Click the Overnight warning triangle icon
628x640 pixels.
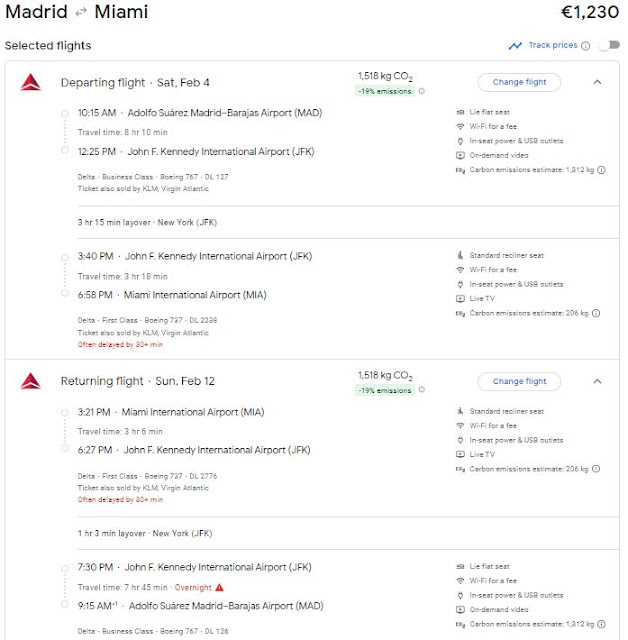219,587
